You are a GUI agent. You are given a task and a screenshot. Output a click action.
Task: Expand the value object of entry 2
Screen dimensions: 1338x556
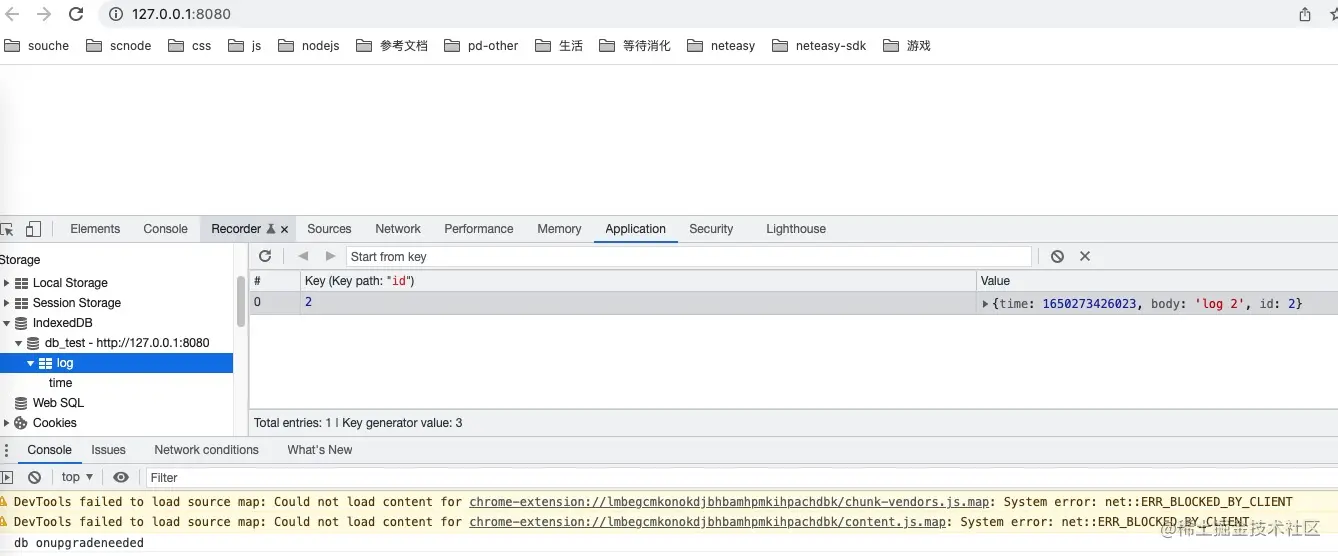pyautogui.click(x=985, y=303)
